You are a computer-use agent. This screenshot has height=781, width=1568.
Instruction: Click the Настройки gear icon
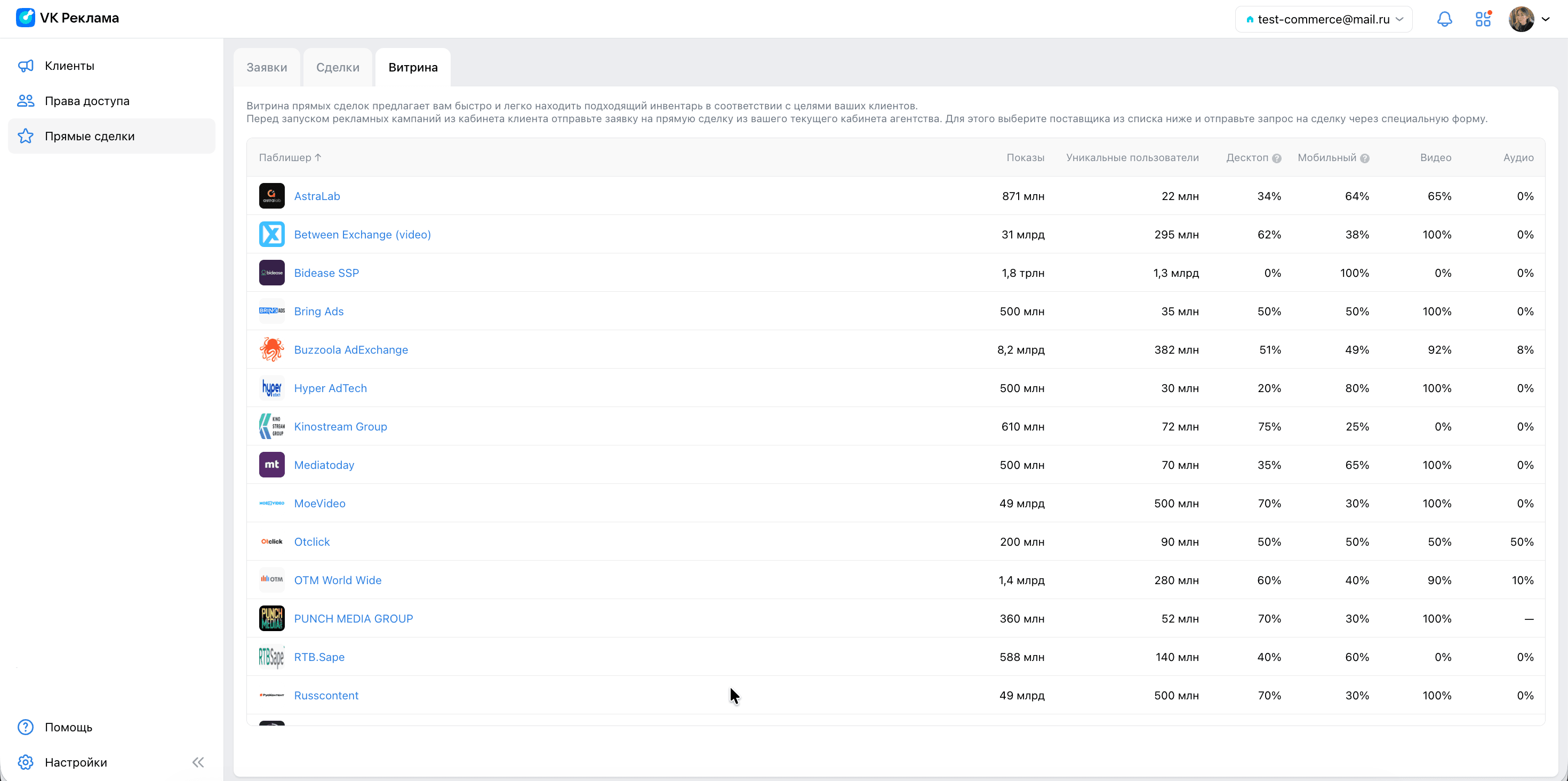point(26,762)
